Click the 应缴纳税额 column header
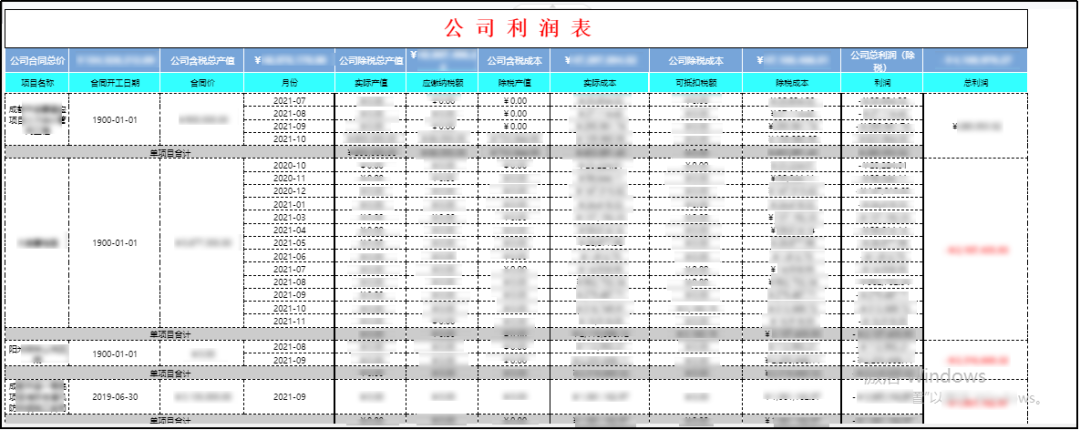Viewport: 1080px width, 430px height. (x=443, y=83)
